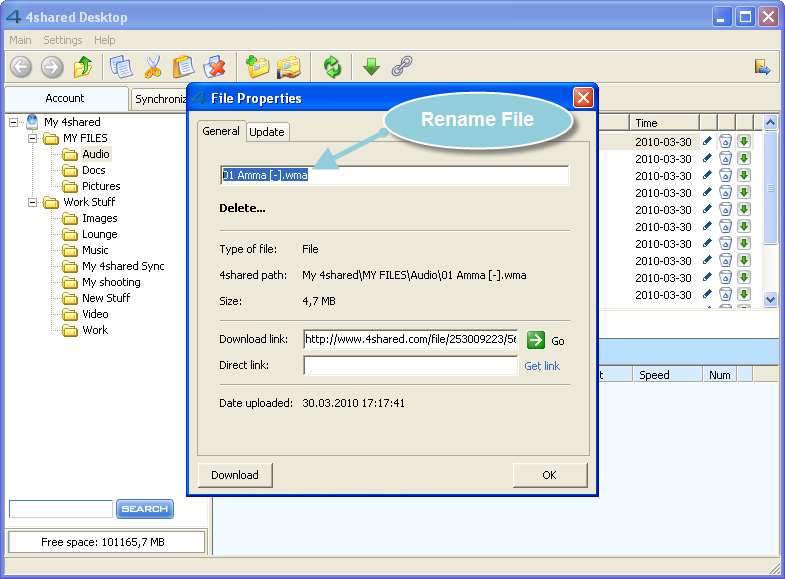
Task: Click the Speed column header
Action: click(667, 375)
